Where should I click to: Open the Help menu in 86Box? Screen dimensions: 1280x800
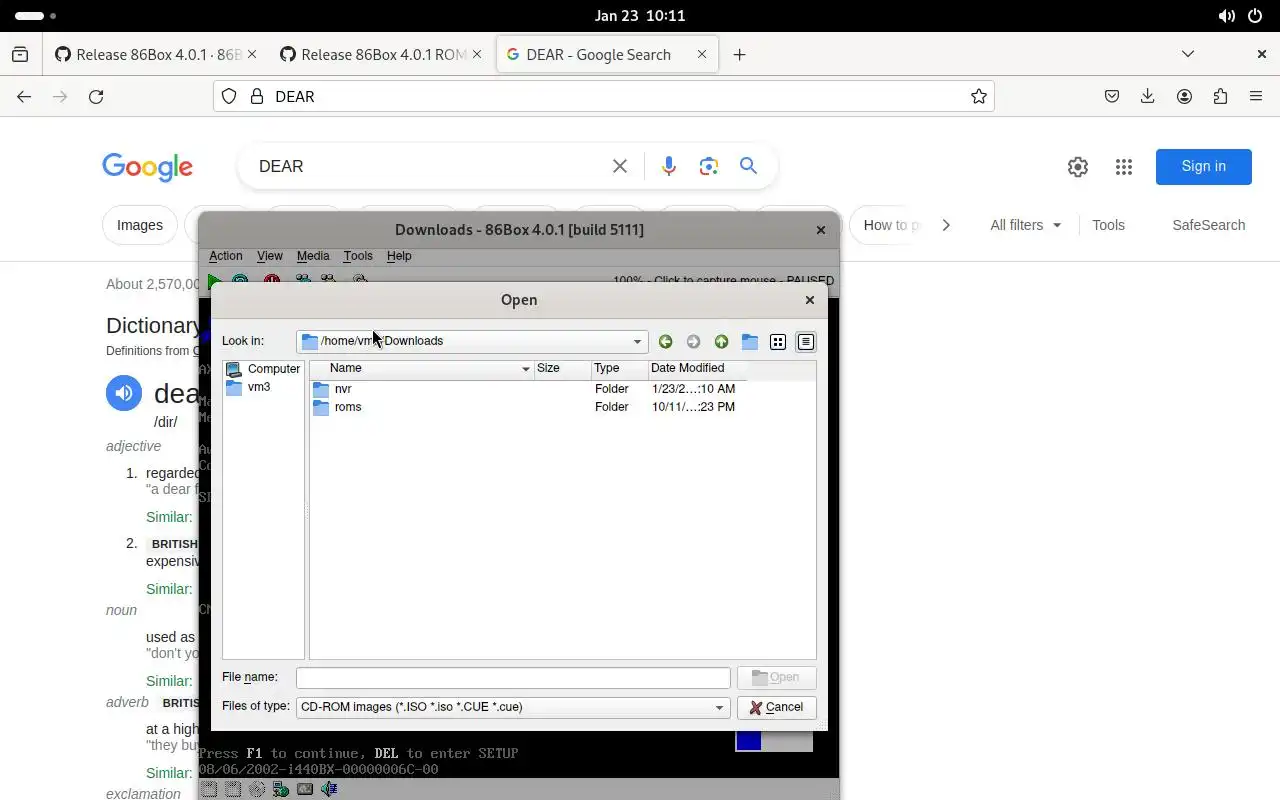click(399, 256)
